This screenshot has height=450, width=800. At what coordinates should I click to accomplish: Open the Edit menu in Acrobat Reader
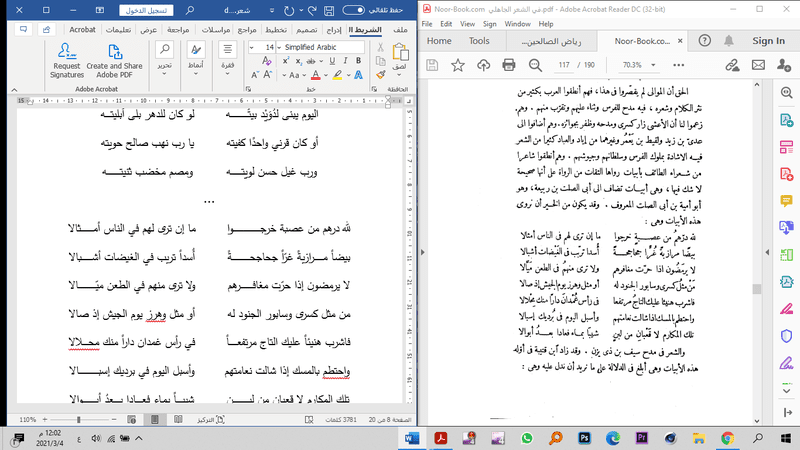446,24
